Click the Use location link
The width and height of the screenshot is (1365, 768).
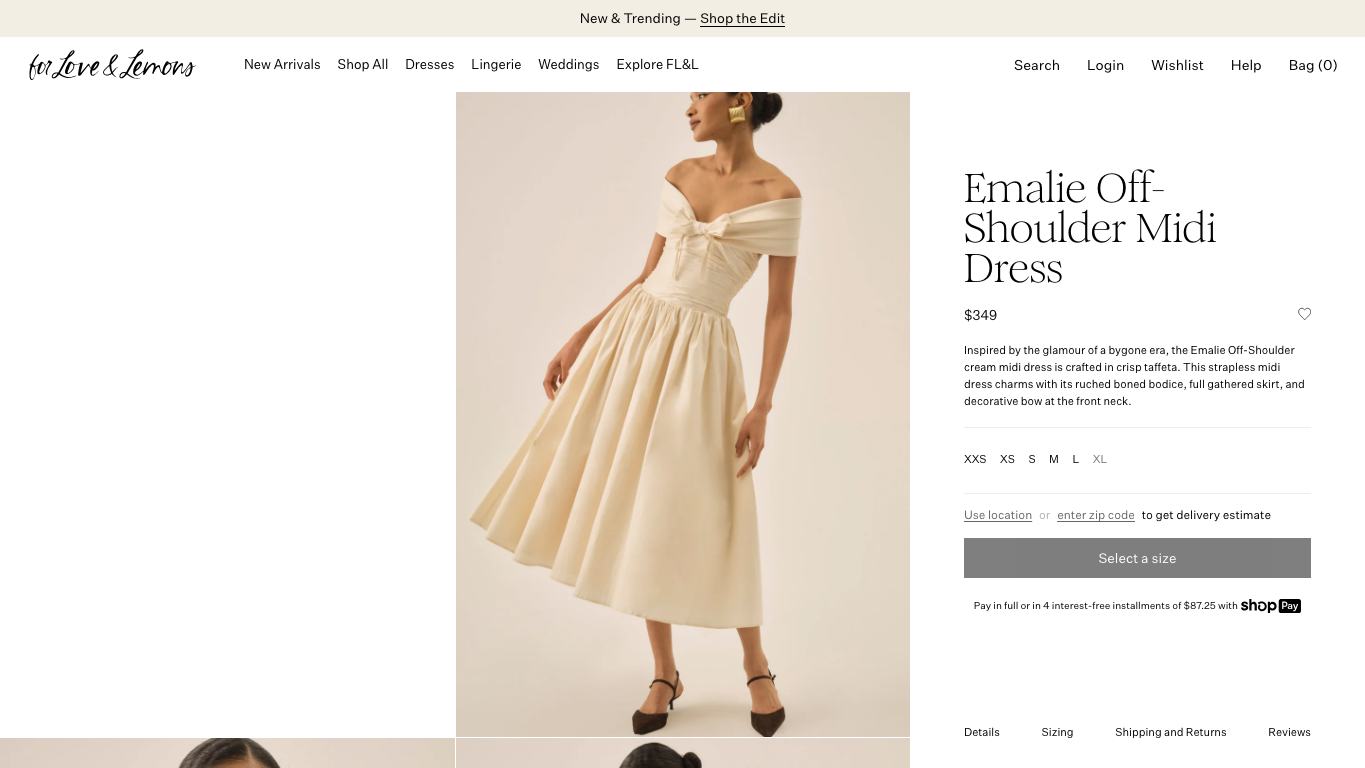coord(998,515)
